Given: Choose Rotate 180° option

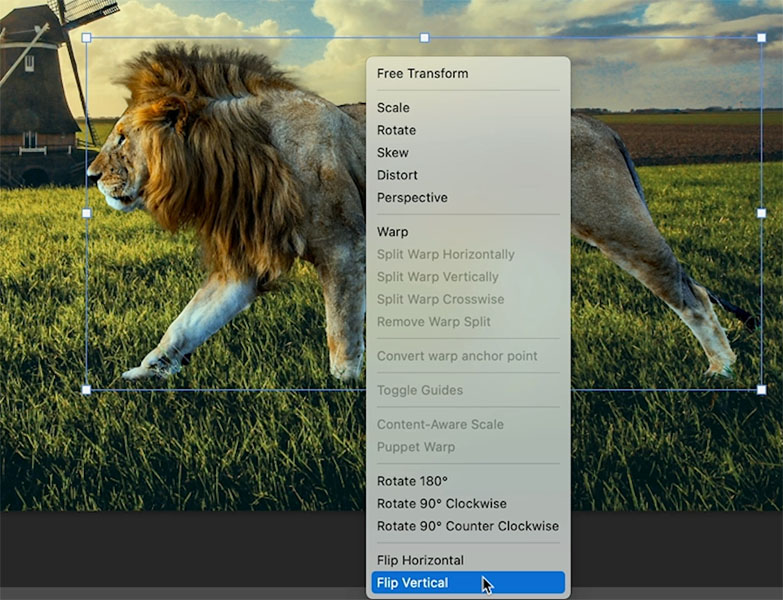Looking at the screenshot, I should 468,481.
